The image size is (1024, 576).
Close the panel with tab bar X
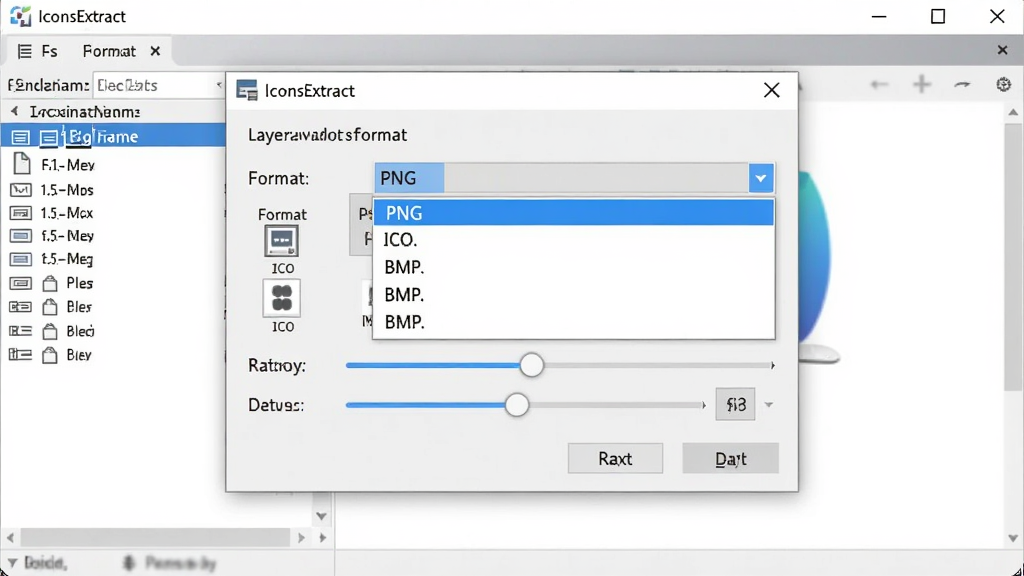coord(1002,50)
